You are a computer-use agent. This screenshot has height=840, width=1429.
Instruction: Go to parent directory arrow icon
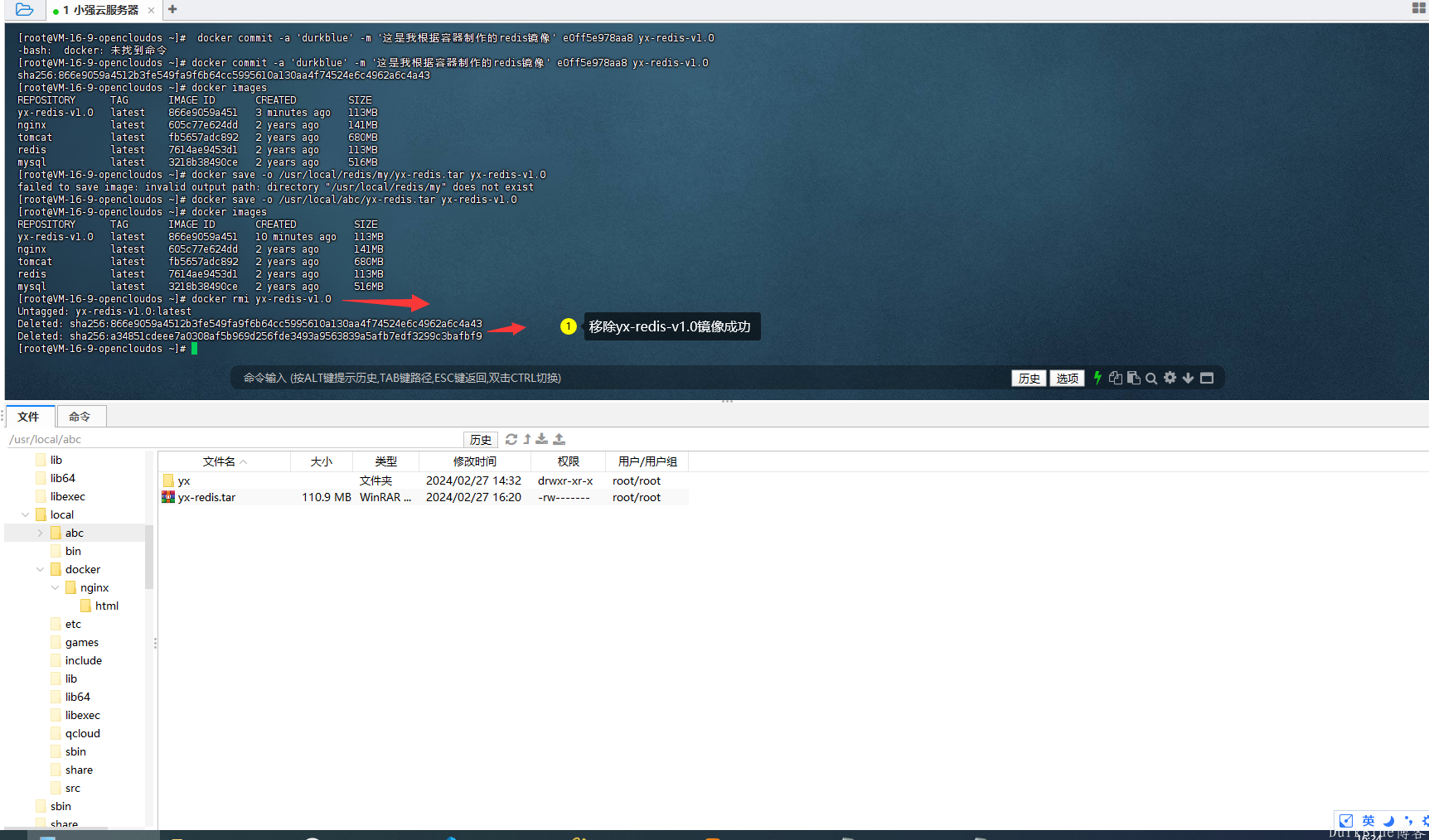pos(527,439)
